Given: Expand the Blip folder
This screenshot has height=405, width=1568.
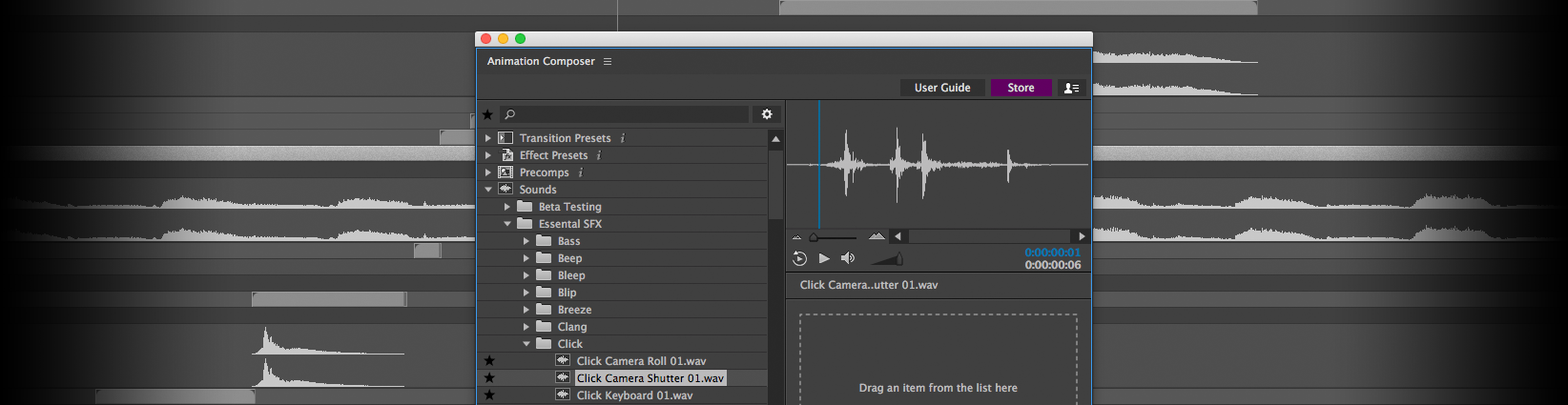Looking at the screenshot, I should click(526, 293).
